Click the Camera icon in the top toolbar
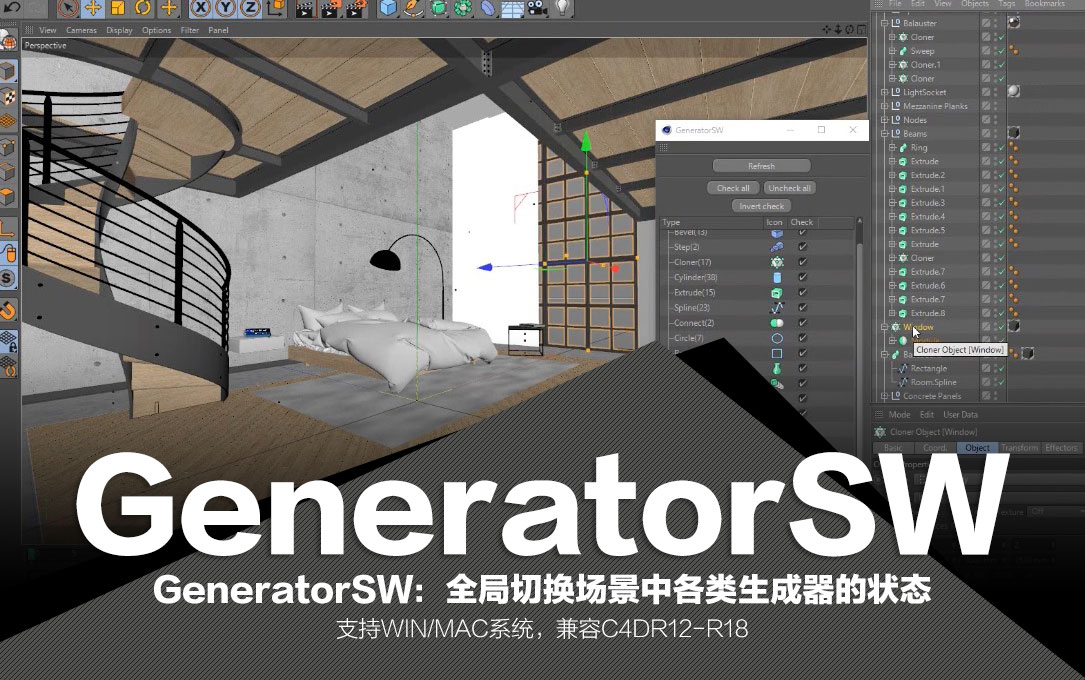1085x680 pixels. (x=537, y=9)
